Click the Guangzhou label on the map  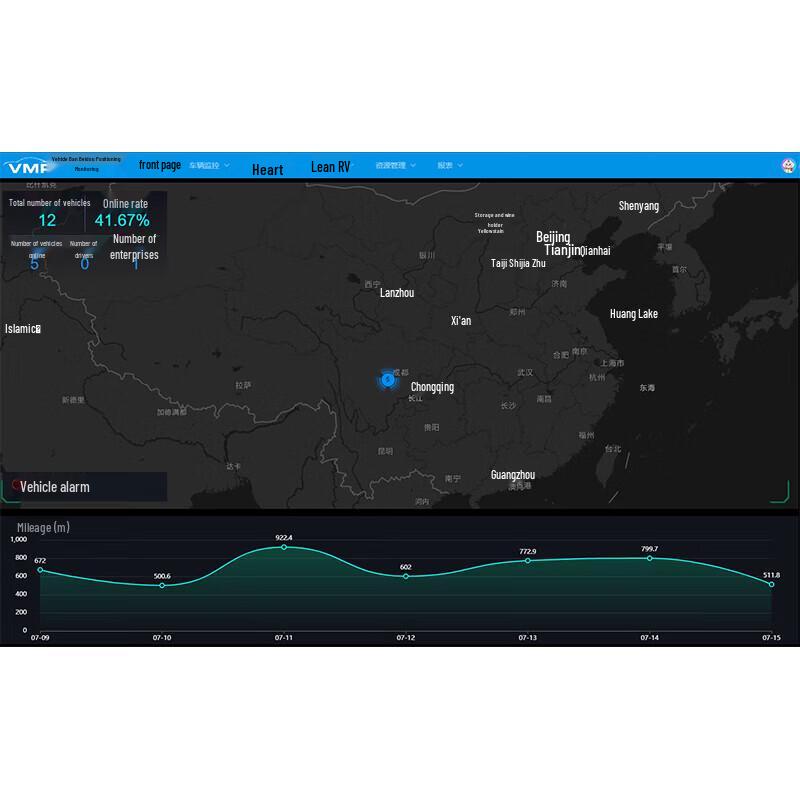(513, 474)
